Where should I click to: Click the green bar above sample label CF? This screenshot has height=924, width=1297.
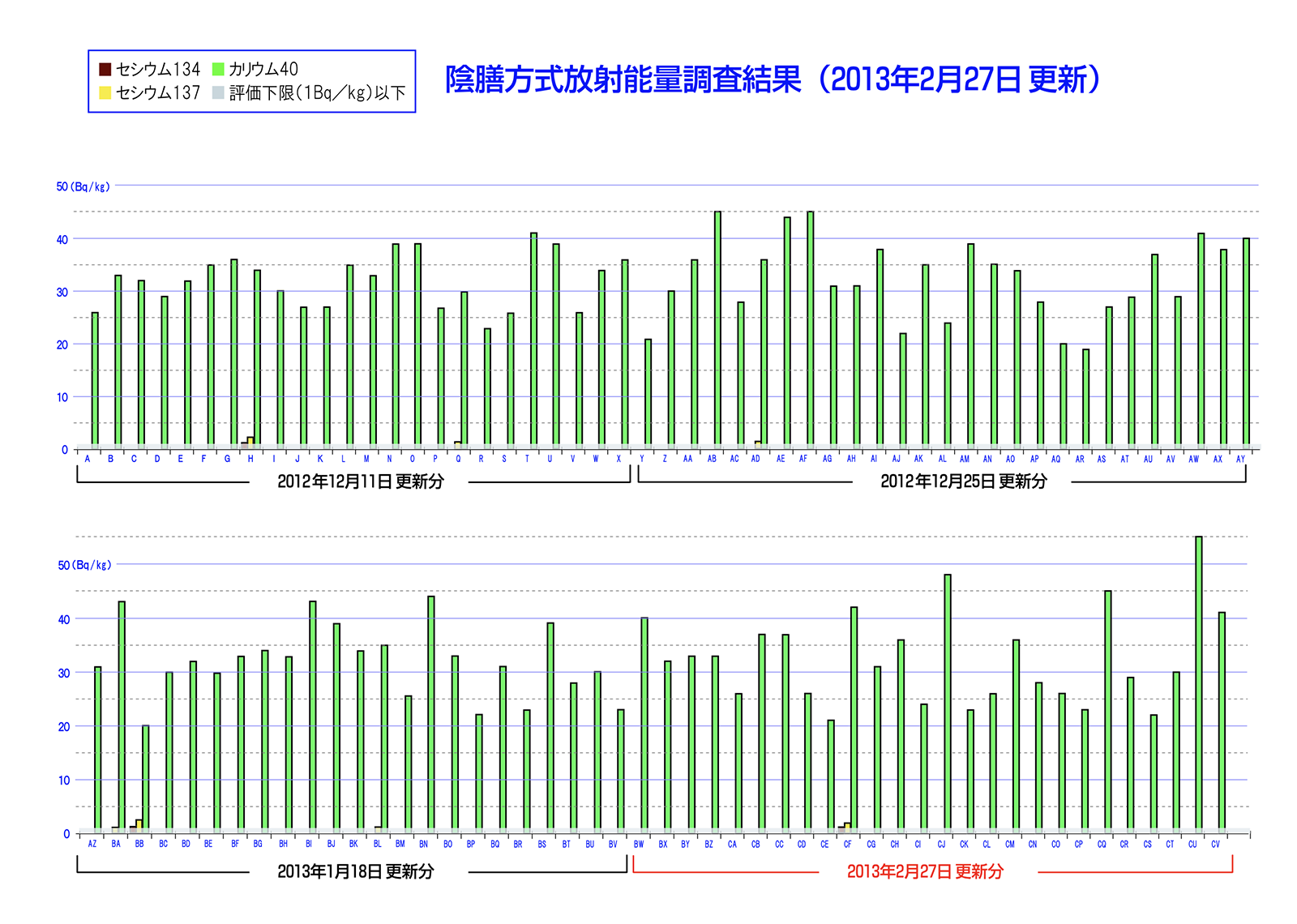point(854,719)
